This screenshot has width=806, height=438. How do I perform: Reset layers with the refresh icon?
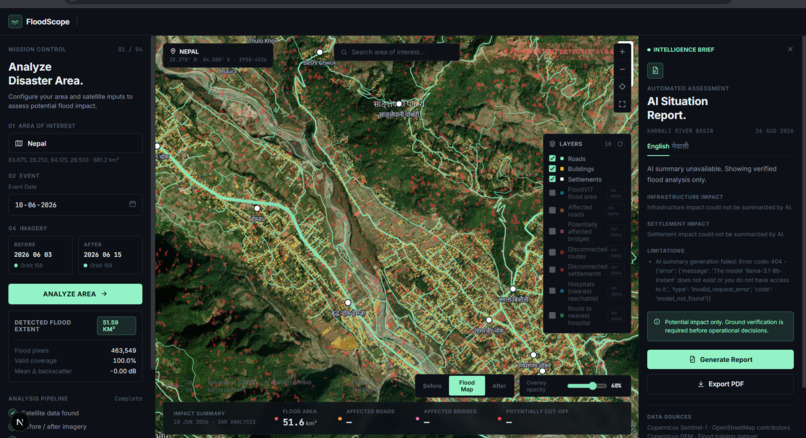tap(620, 144)
